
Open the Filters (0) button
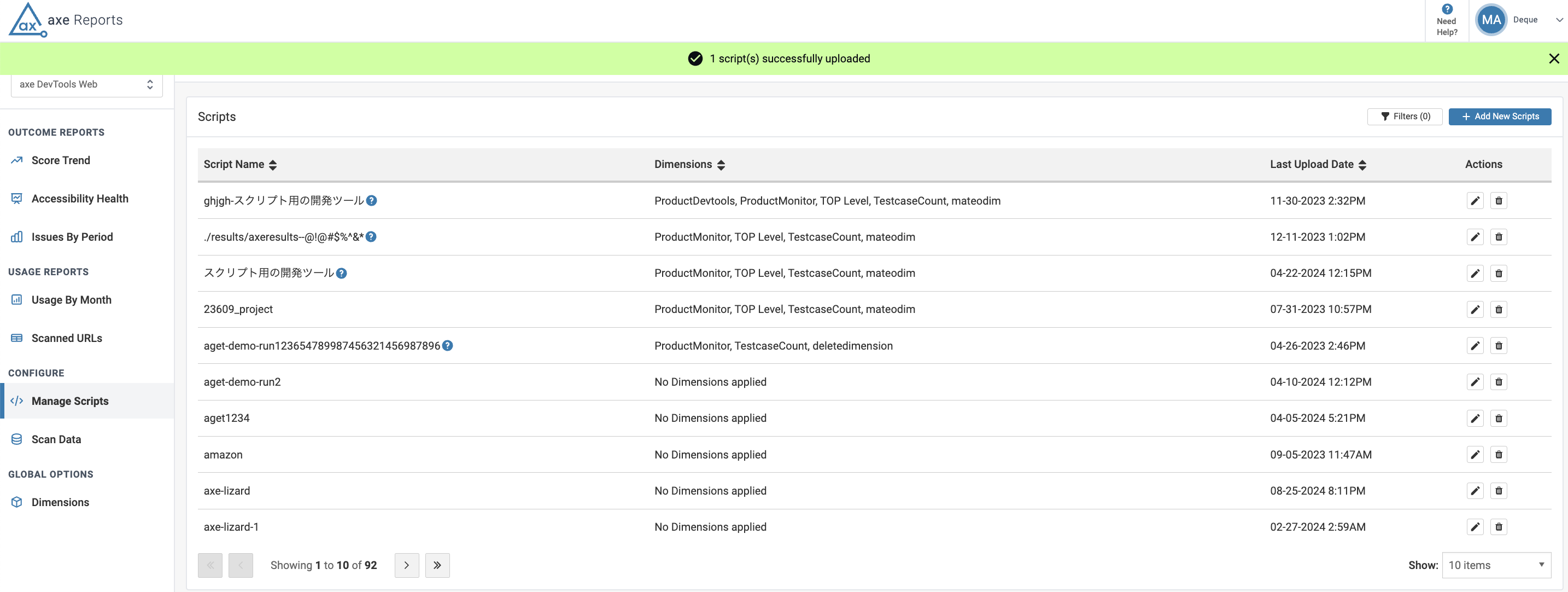pos(1405,117)
